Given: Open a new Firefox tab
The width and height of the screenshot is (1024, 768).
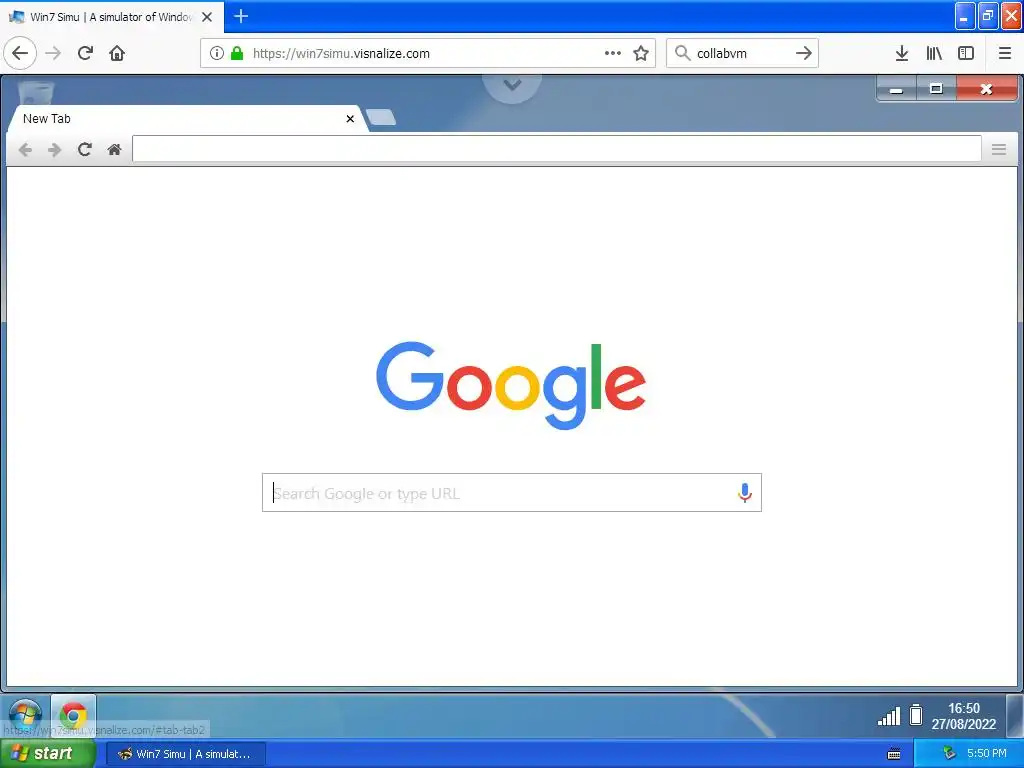Looking at the screenshot, I should point(241,16).
